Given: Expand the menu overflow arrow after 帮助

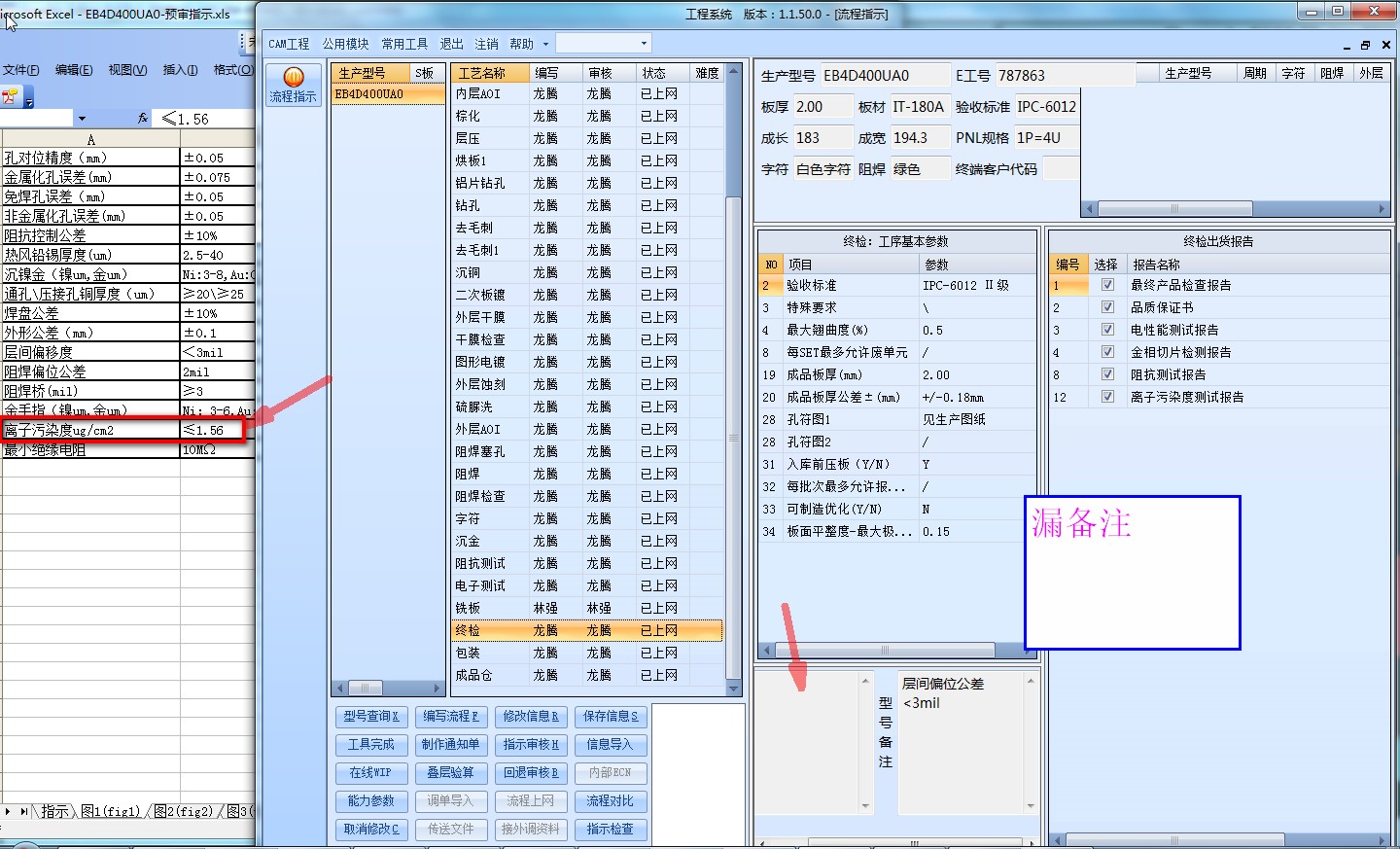Looking at the screenshot, I should pos(545,44).
